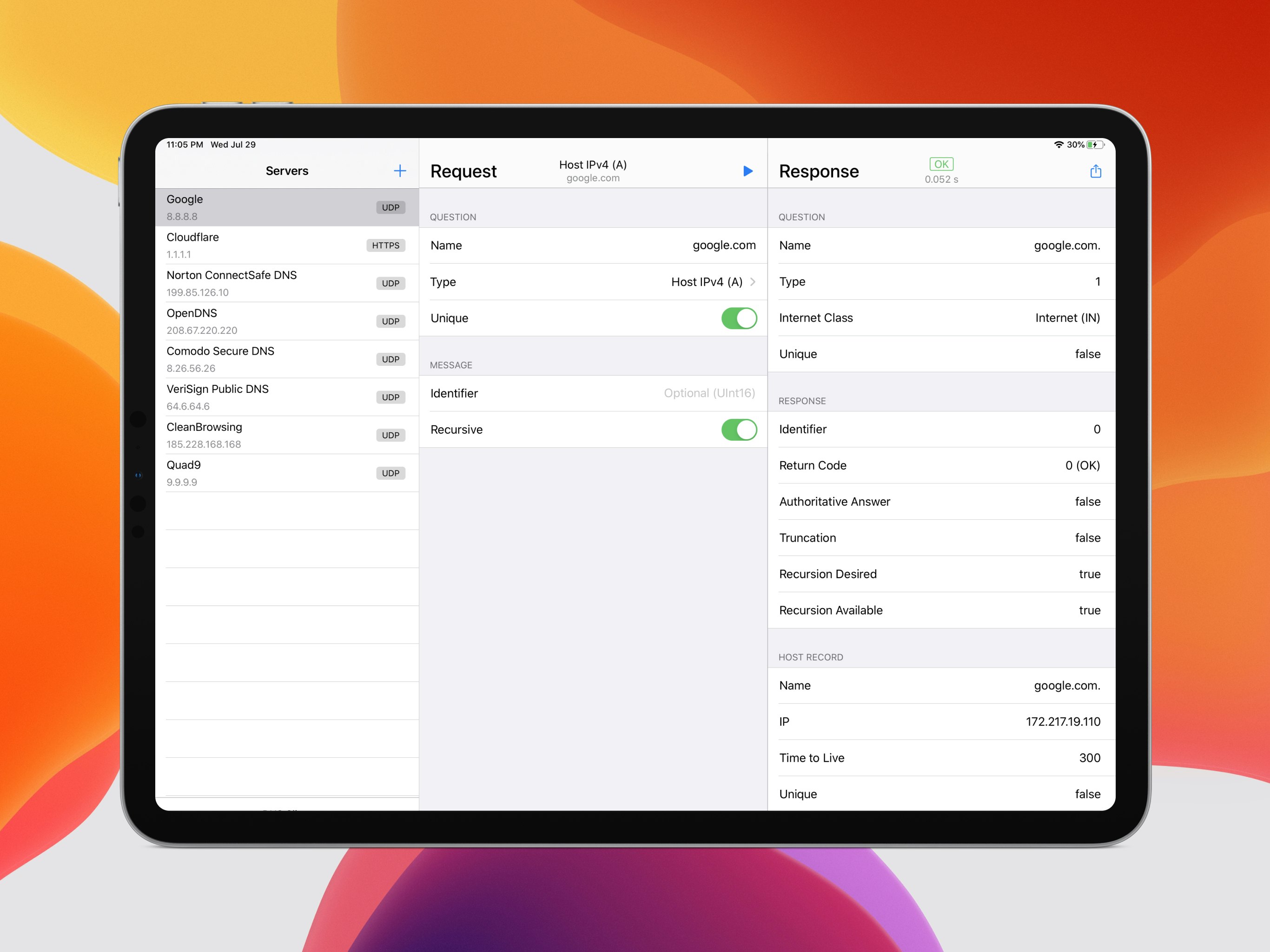Tap the clock showing 11:05 PM
The image size is (1270, 952).
click(x=183, y=145)
